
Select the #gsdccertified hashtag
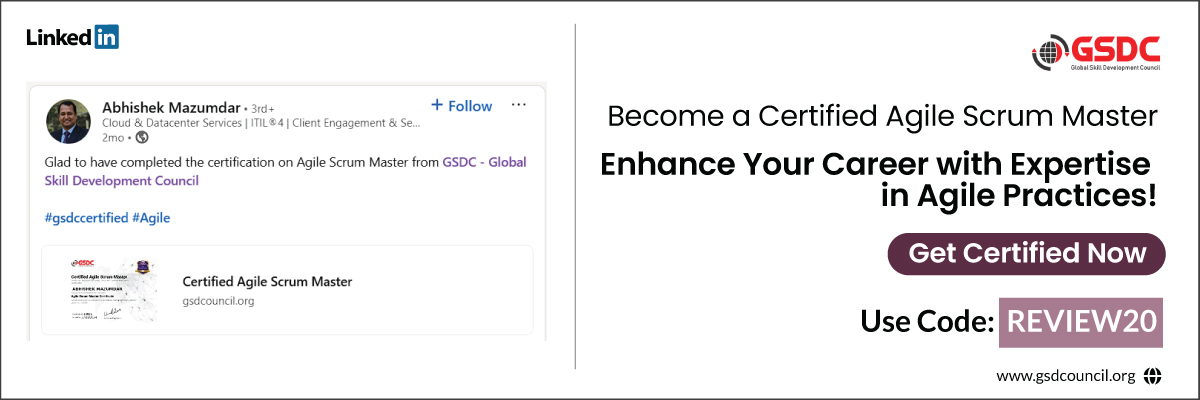(85, 217)
